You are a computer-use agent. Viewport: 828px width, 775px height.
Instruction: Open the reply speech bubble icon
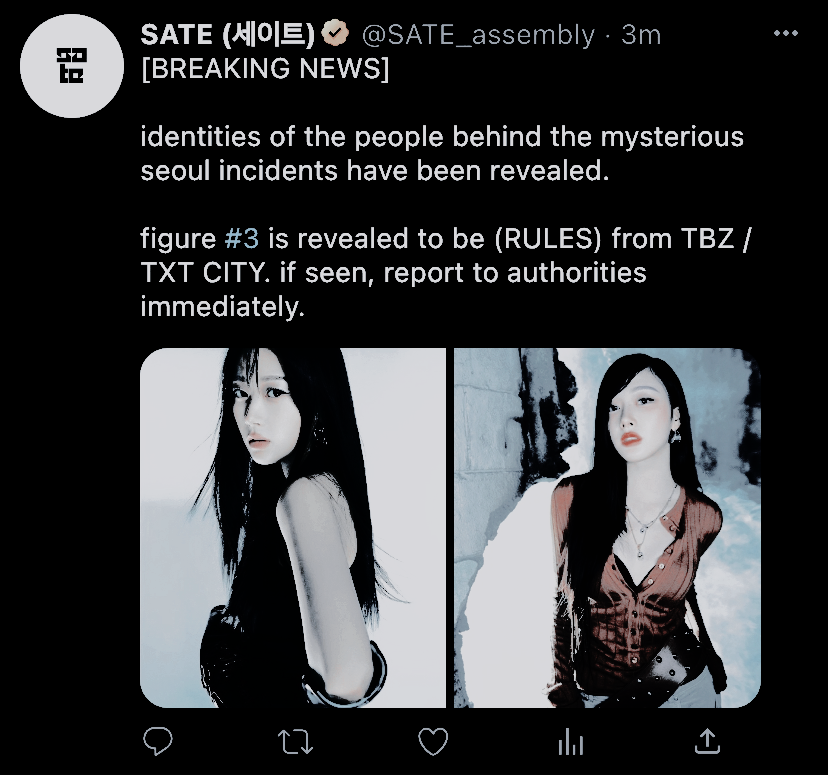[x=157, y=741]
